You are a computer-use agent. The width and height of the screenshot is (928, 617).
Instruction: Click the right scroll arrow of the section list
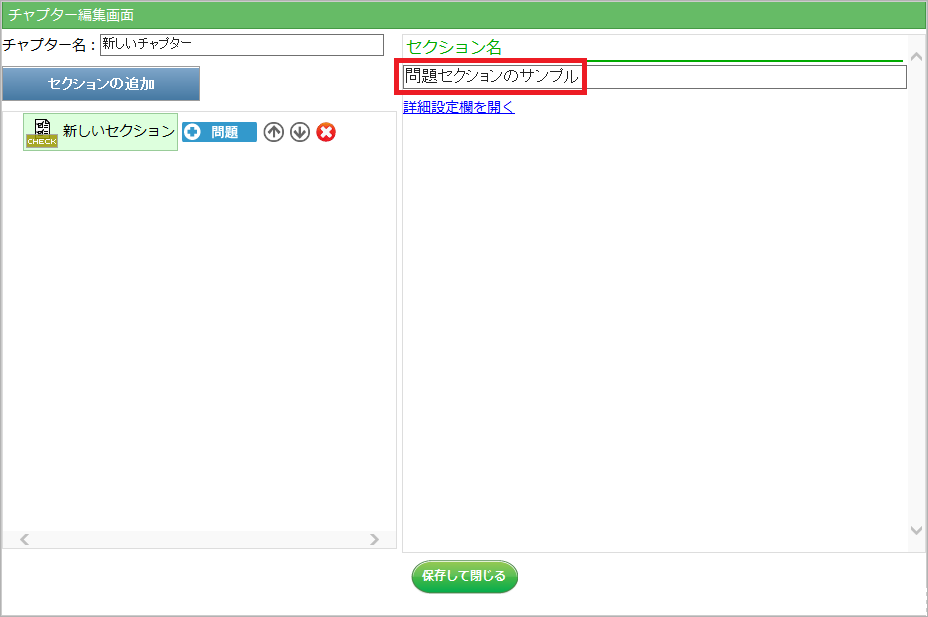374,540
